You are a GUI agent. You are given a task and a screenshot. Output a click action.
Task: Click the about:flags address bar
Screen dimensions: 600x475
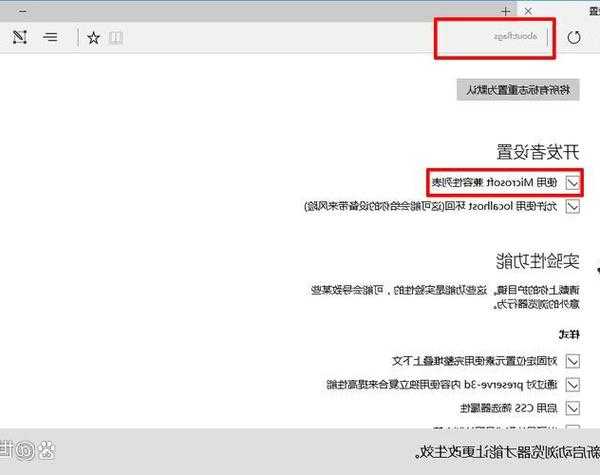(x=501, y=37)
